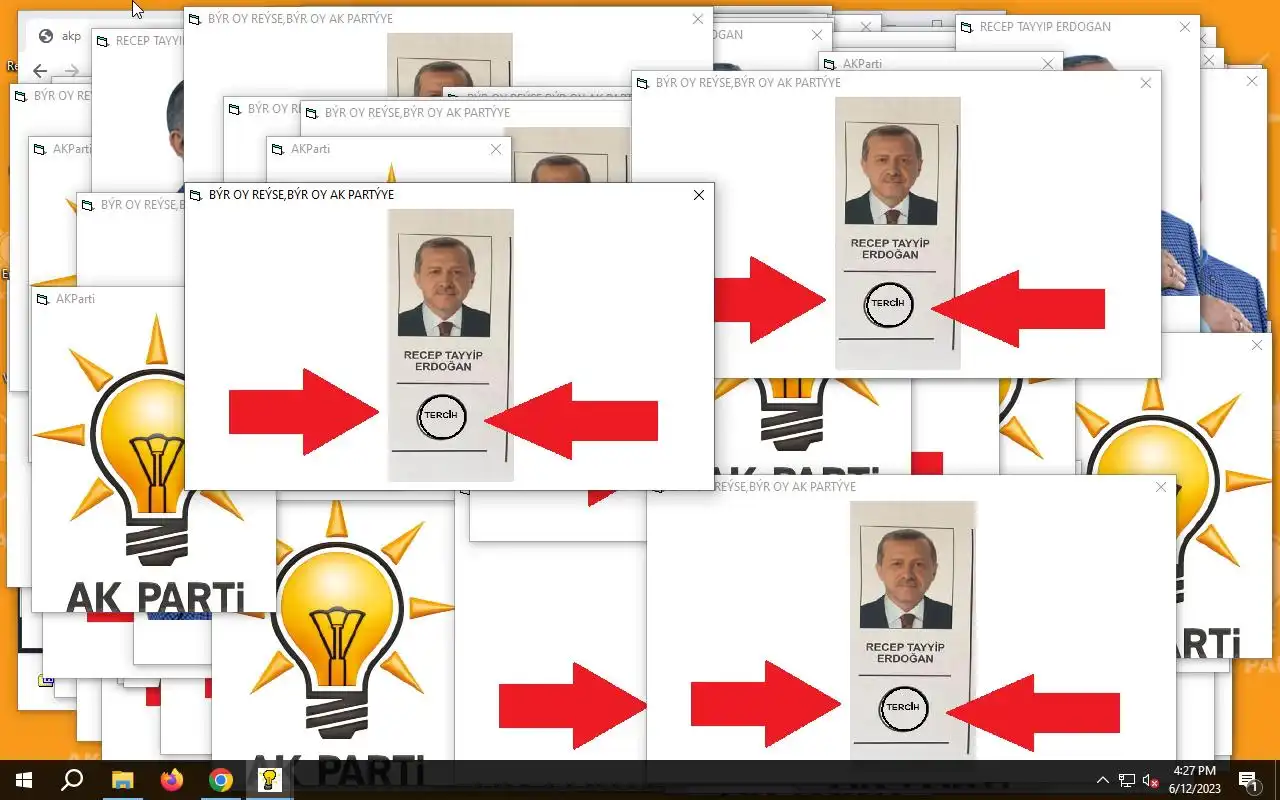Click the TERCİH stamp in the active window
1280x800 pixels.
441,416
